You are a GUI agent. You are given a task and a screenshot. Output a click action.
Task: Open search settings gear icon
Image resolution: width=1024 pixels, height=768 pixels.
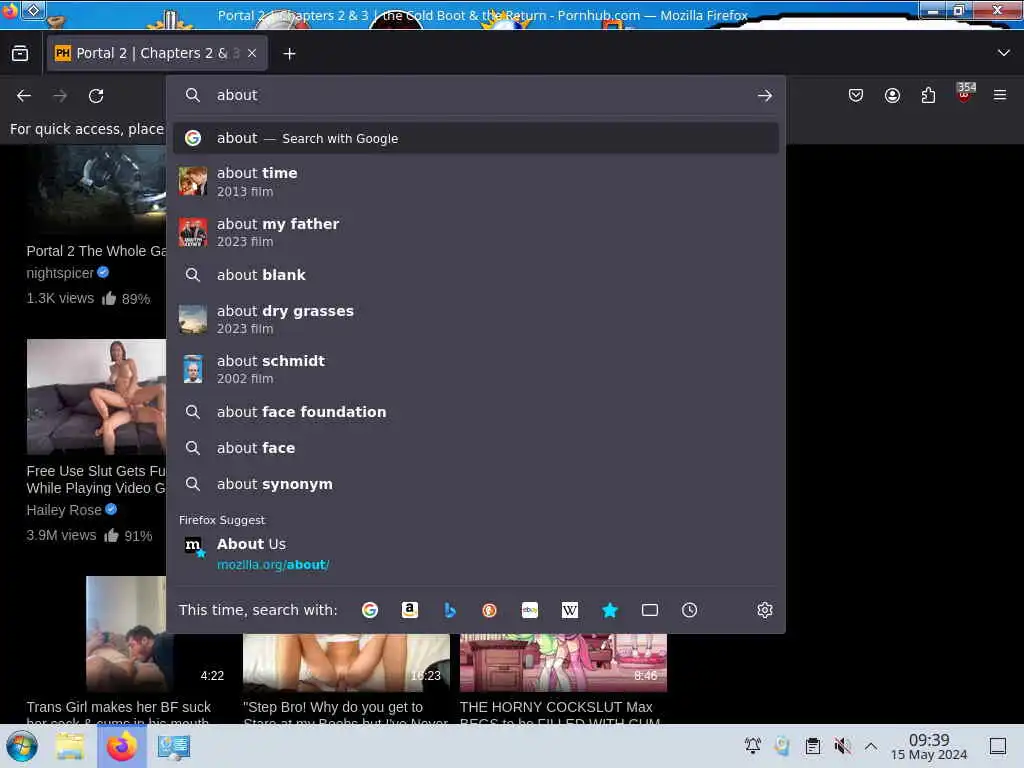point(765,610)
